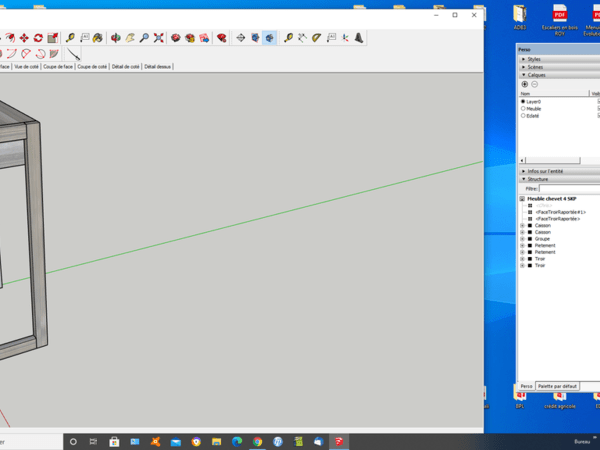
Task: Click the add layer plus icon
Action: [x=524, y=84]
